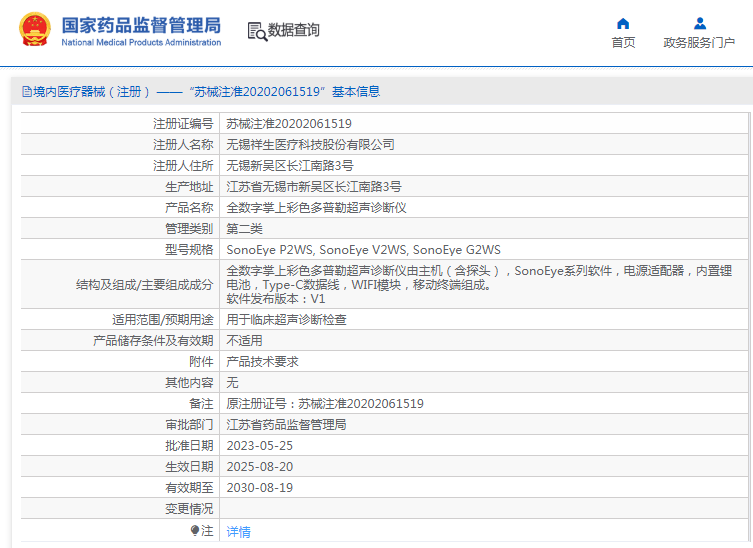Viewport: 753px width, 548px height.
Task: Click the house icon above 首页
Action: (623, 23)
